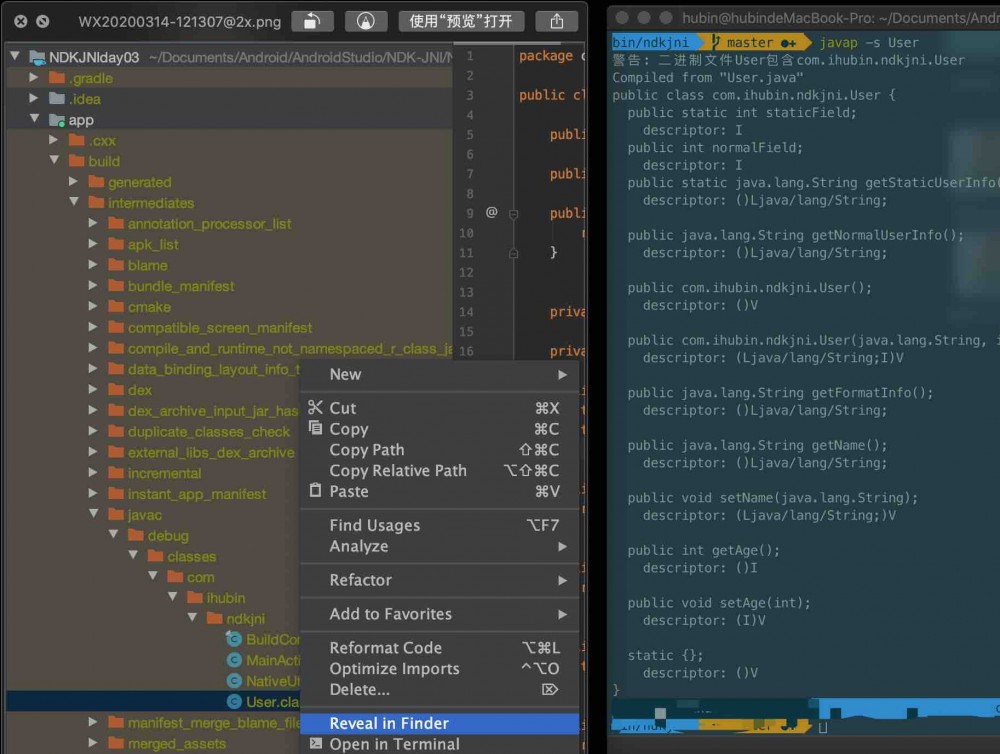Viewport: 1000px width, 754px height.
Task: Click the 使用“预览”打开 button
Action: point(460,21)
